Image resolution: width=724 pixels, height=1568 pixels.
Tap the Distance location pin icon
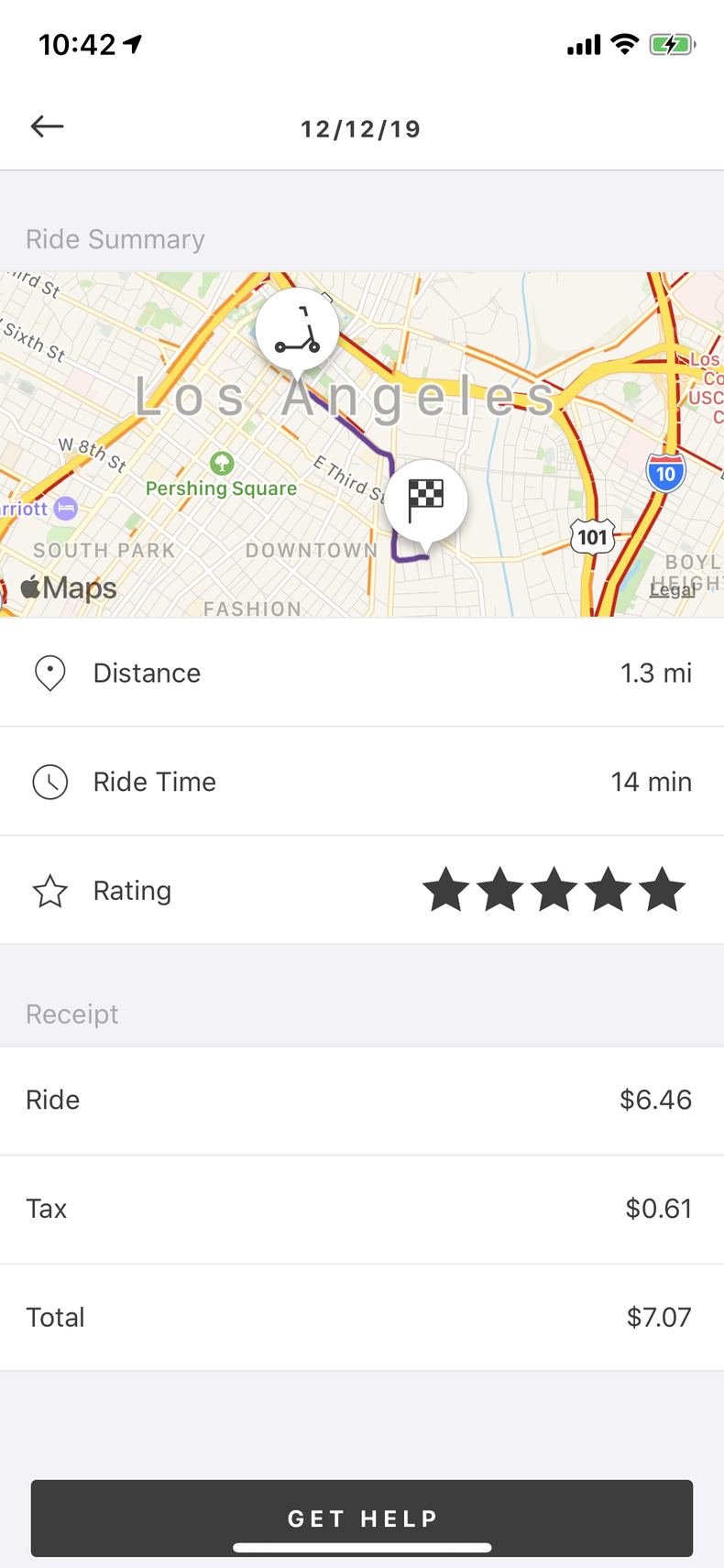49,674
